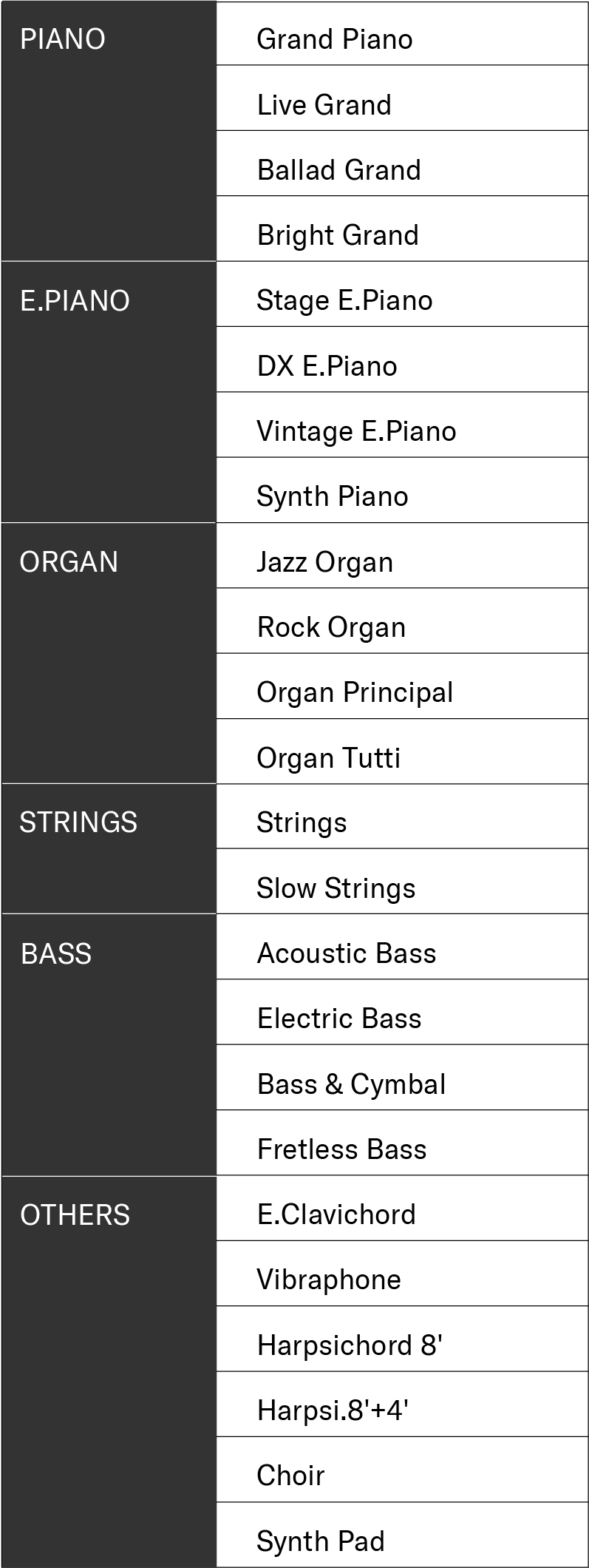Select Stage E.Piano voice
589x1568 pixels.
pyautogui.click(x=344, y=300)
